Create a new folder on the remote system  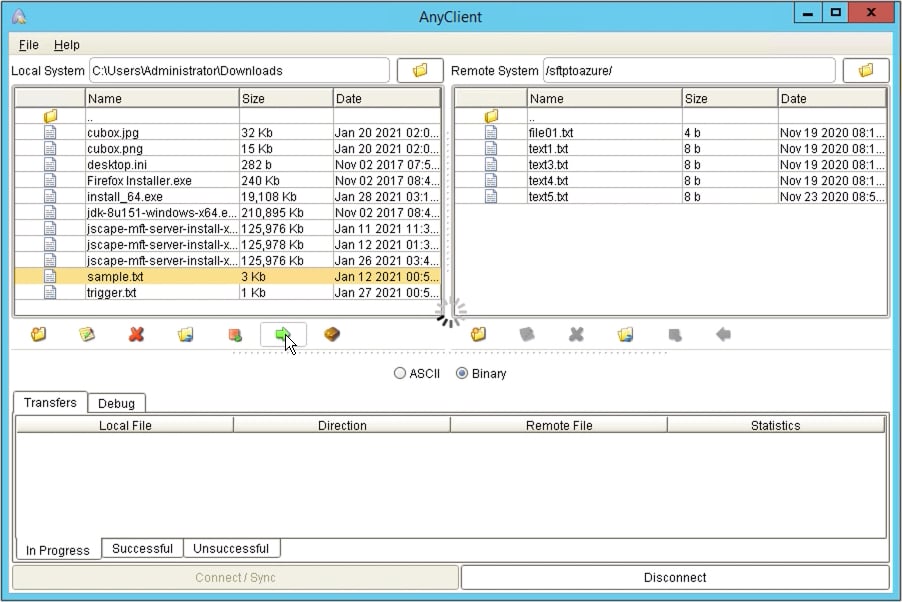[478, 334]
